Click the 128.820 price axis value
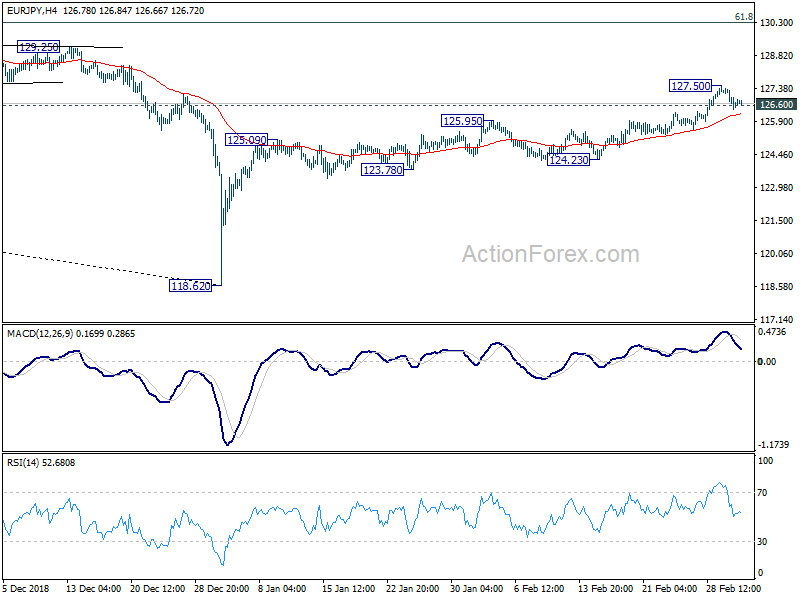The width and height of the screenshot is (800, 600). coord(777,56)
